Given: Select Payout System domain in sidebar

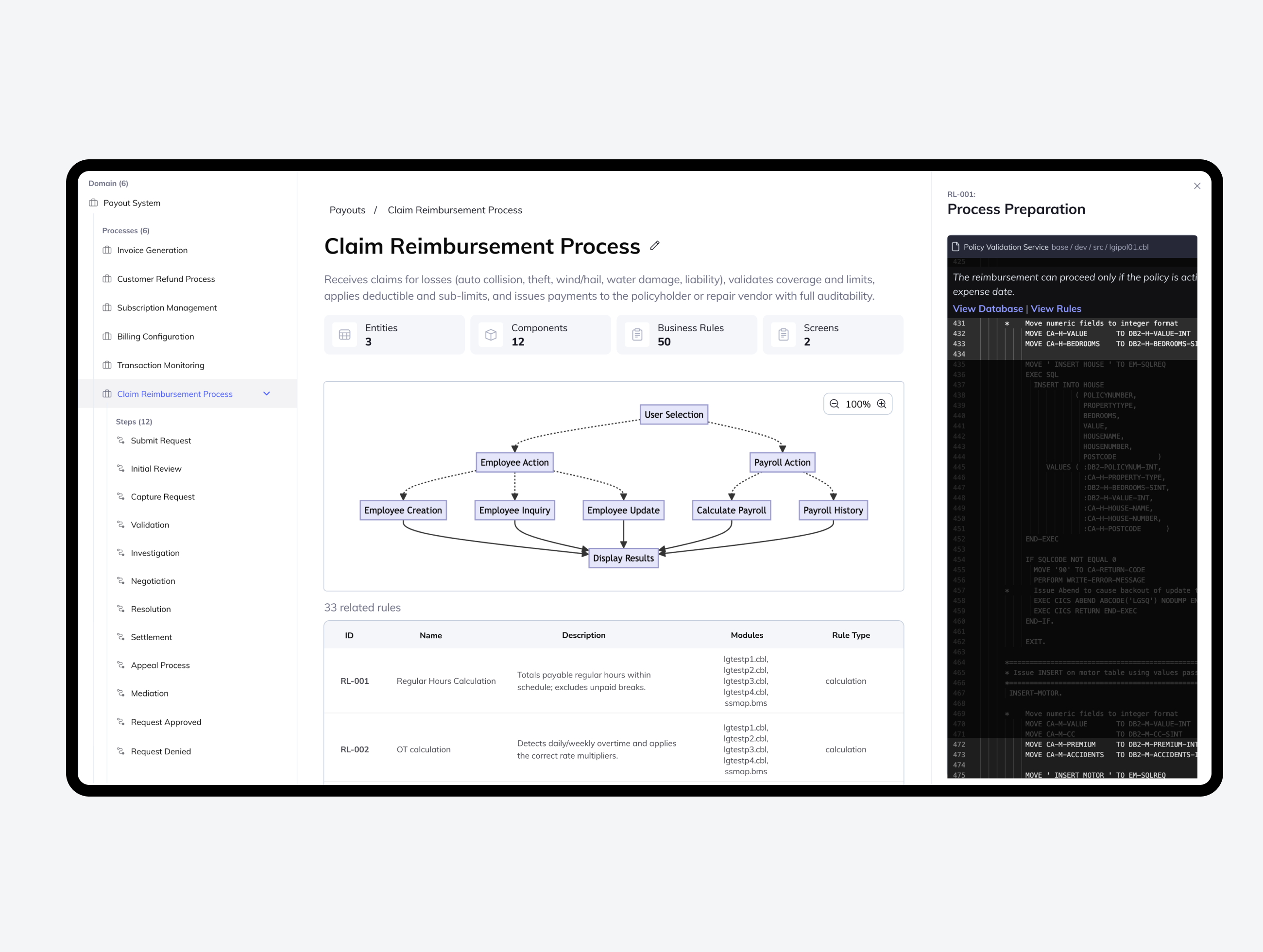Looking at the screenshot, I should (131, 203).
